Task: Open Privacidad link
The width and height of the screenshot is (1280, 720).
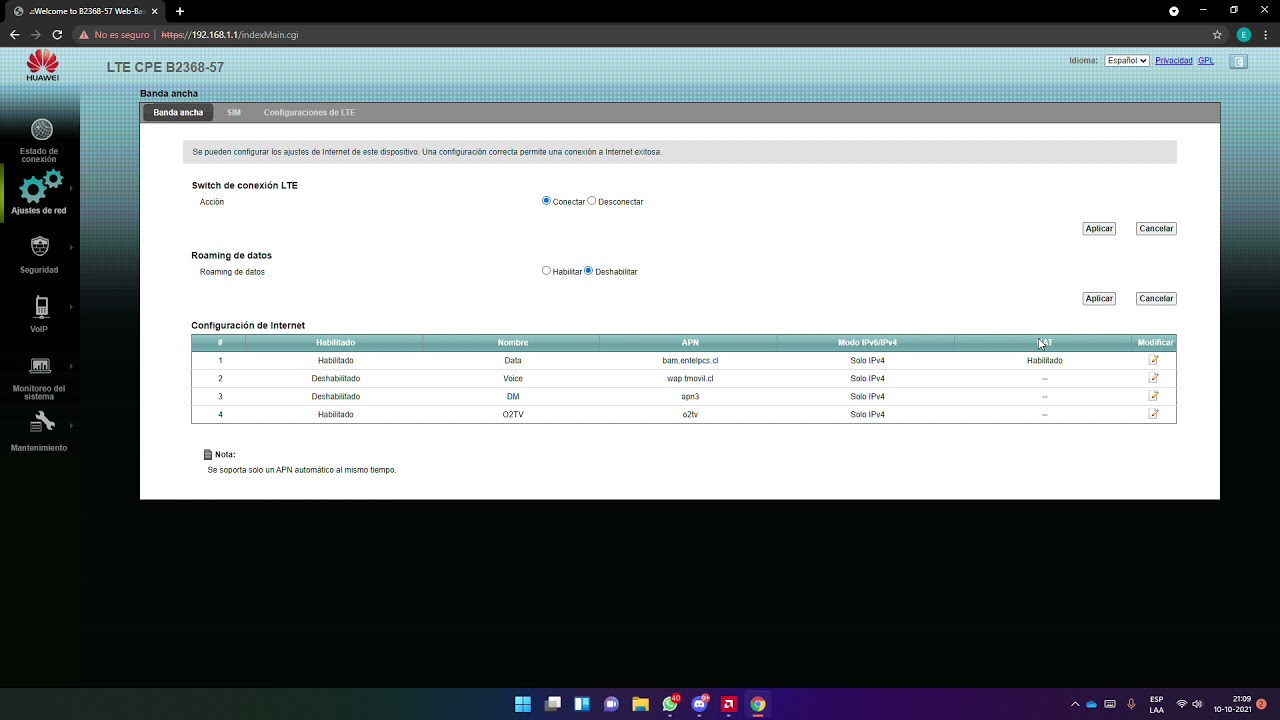Action: [1174, 61]
